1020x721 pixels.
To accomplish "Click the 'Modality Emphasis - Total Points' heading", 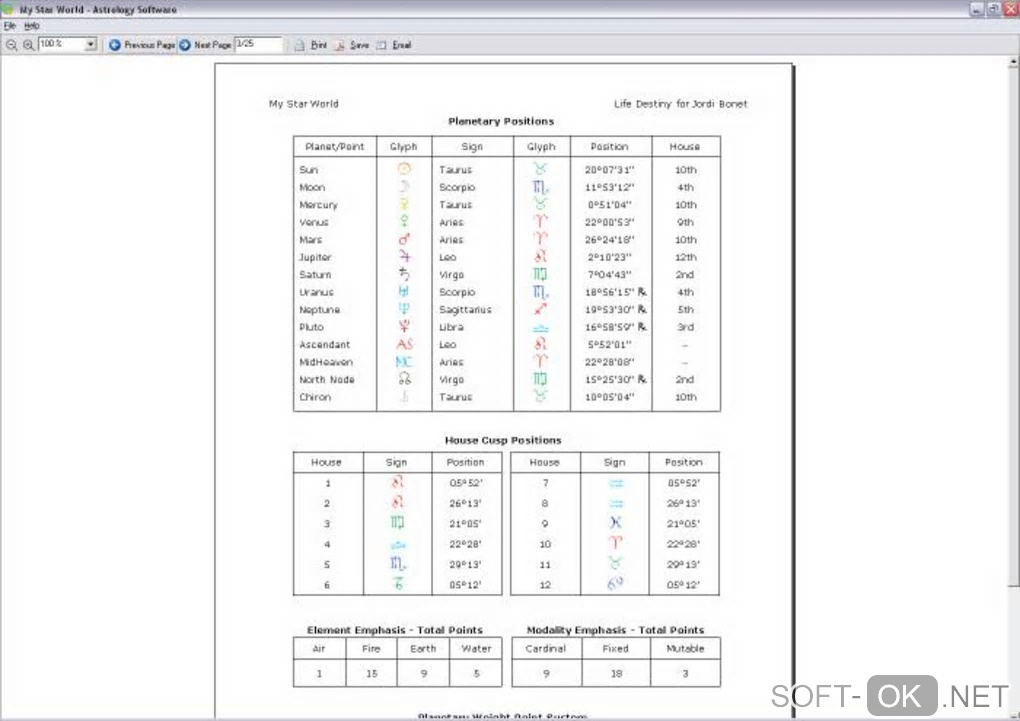I will 615,630.
